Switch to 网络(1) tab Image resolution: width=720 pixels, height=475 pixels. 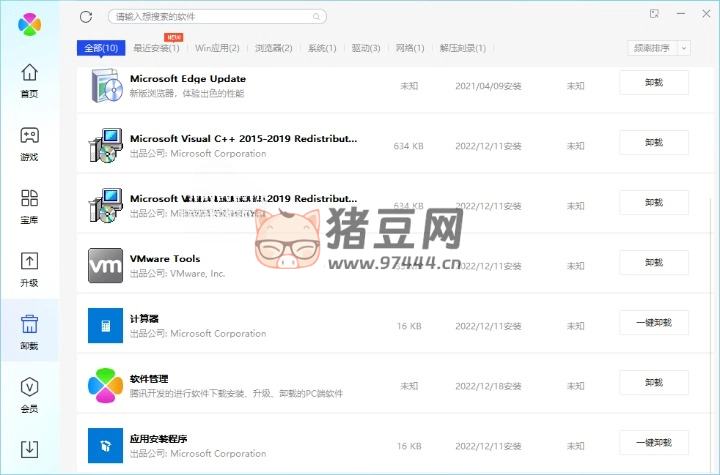[x=410, y=48]
